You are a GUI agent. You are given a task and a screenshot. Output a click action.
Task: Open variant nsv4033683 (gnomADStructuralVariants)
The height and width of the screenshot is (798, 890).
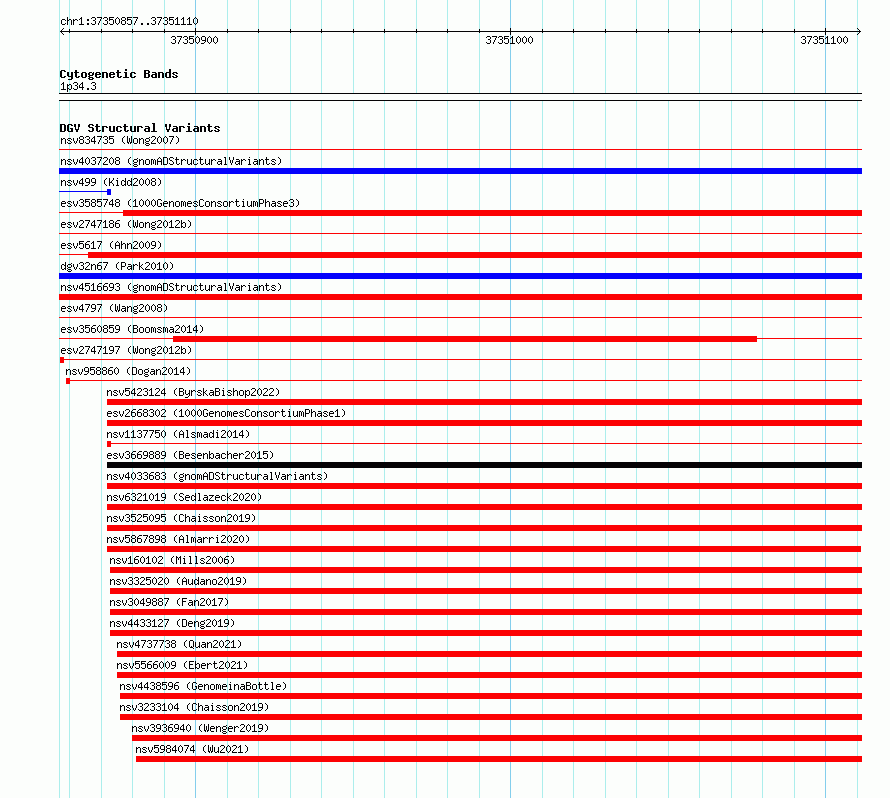click(217, 476)
